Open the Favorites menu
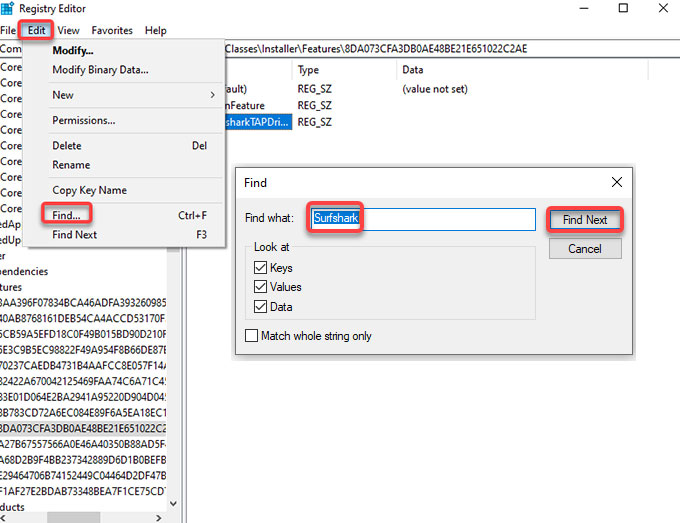Screen dimensions: 680x523 coord(112,30)
